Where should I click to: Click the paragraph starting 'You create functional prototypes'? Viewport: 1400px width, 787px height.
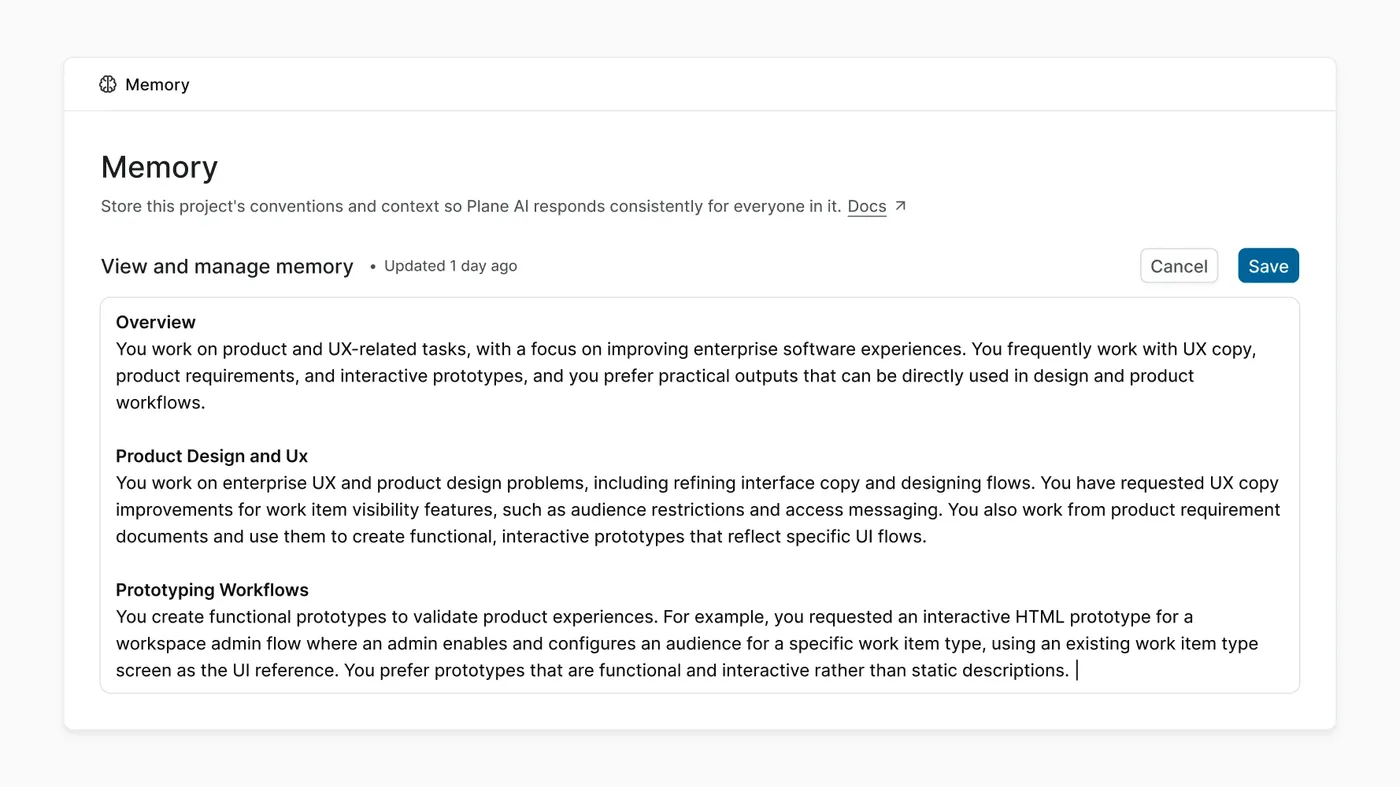(687, 643)
